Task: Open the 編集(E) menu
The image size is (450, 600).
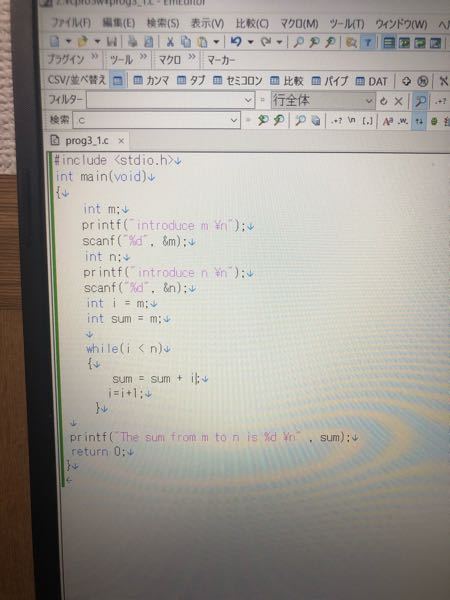Action: tap(118, 23)
